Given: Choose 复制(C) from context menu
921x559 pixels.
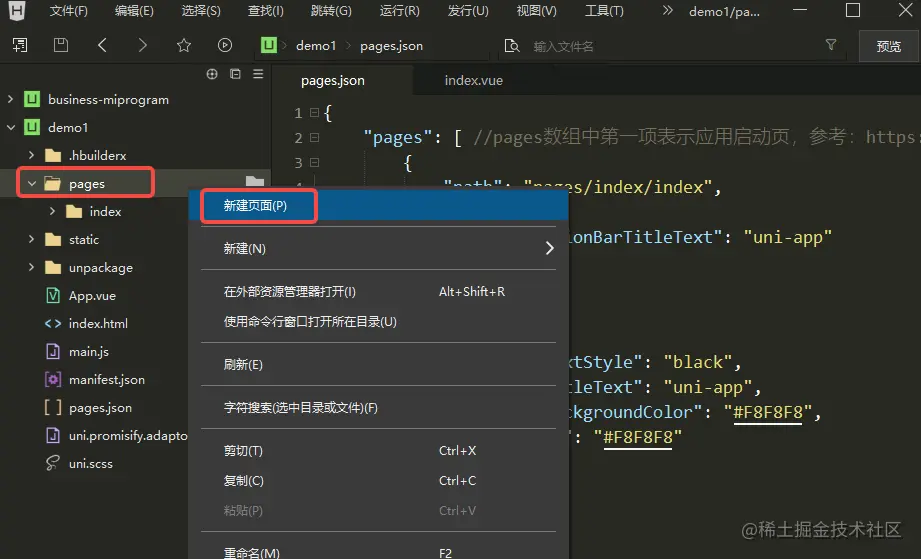Looking at the screenshot, I should click(378, 481).
